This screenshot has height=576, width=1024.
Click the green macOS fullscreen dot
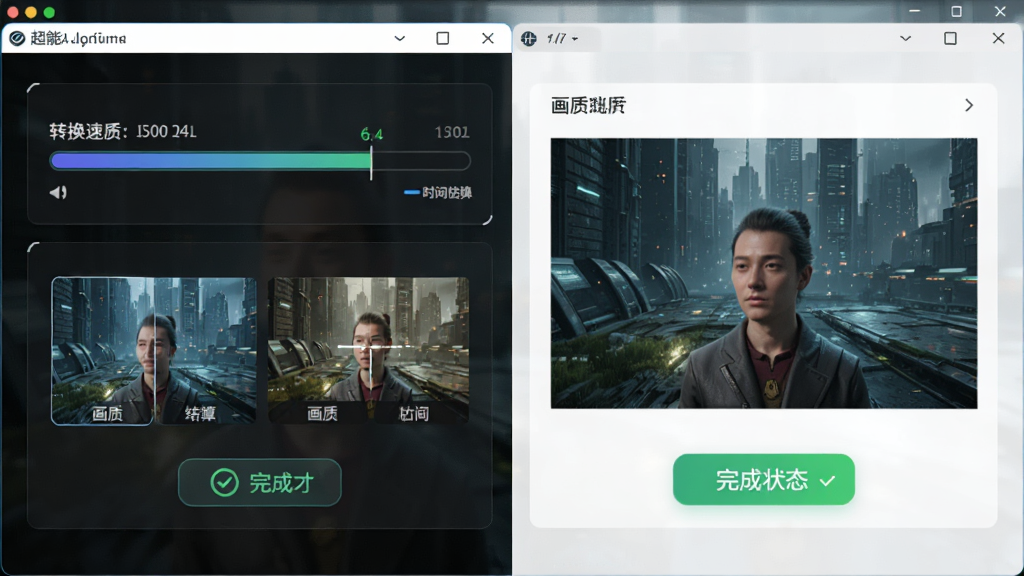49,12
